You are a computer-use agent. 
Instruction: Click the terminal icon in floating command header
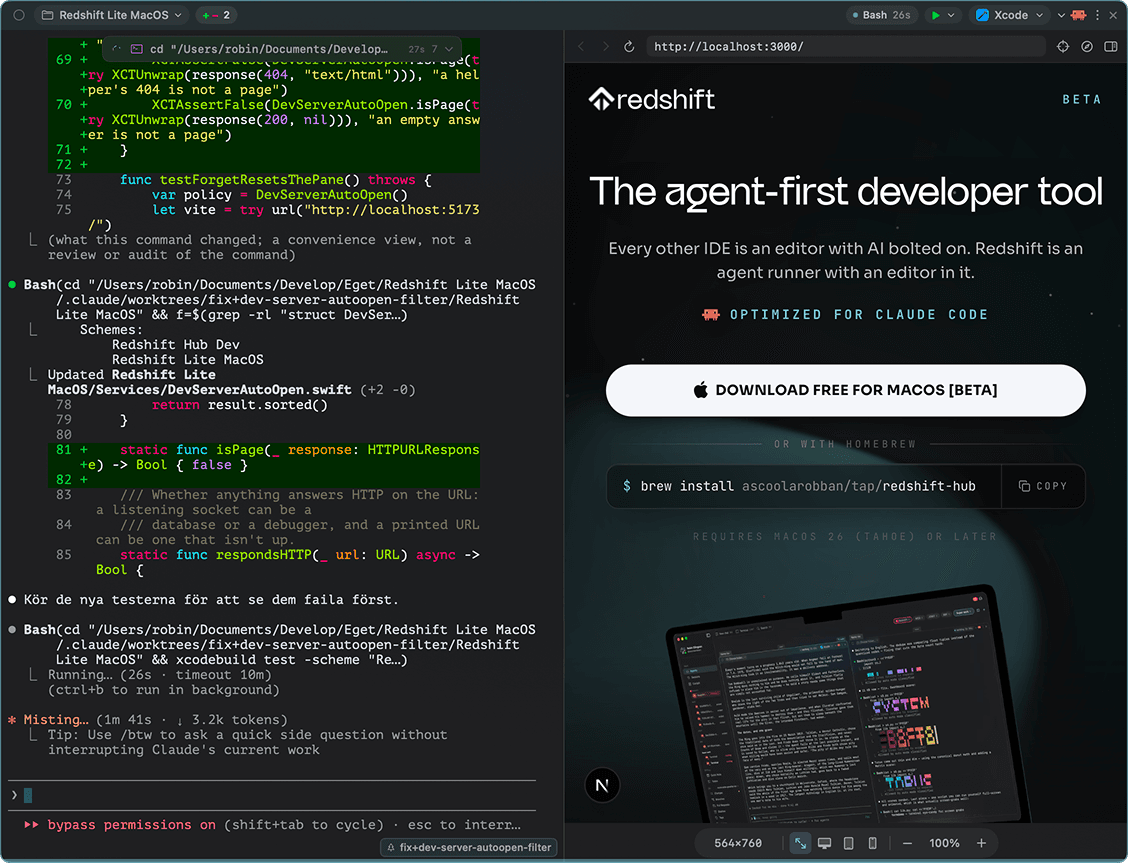(136, 50)
